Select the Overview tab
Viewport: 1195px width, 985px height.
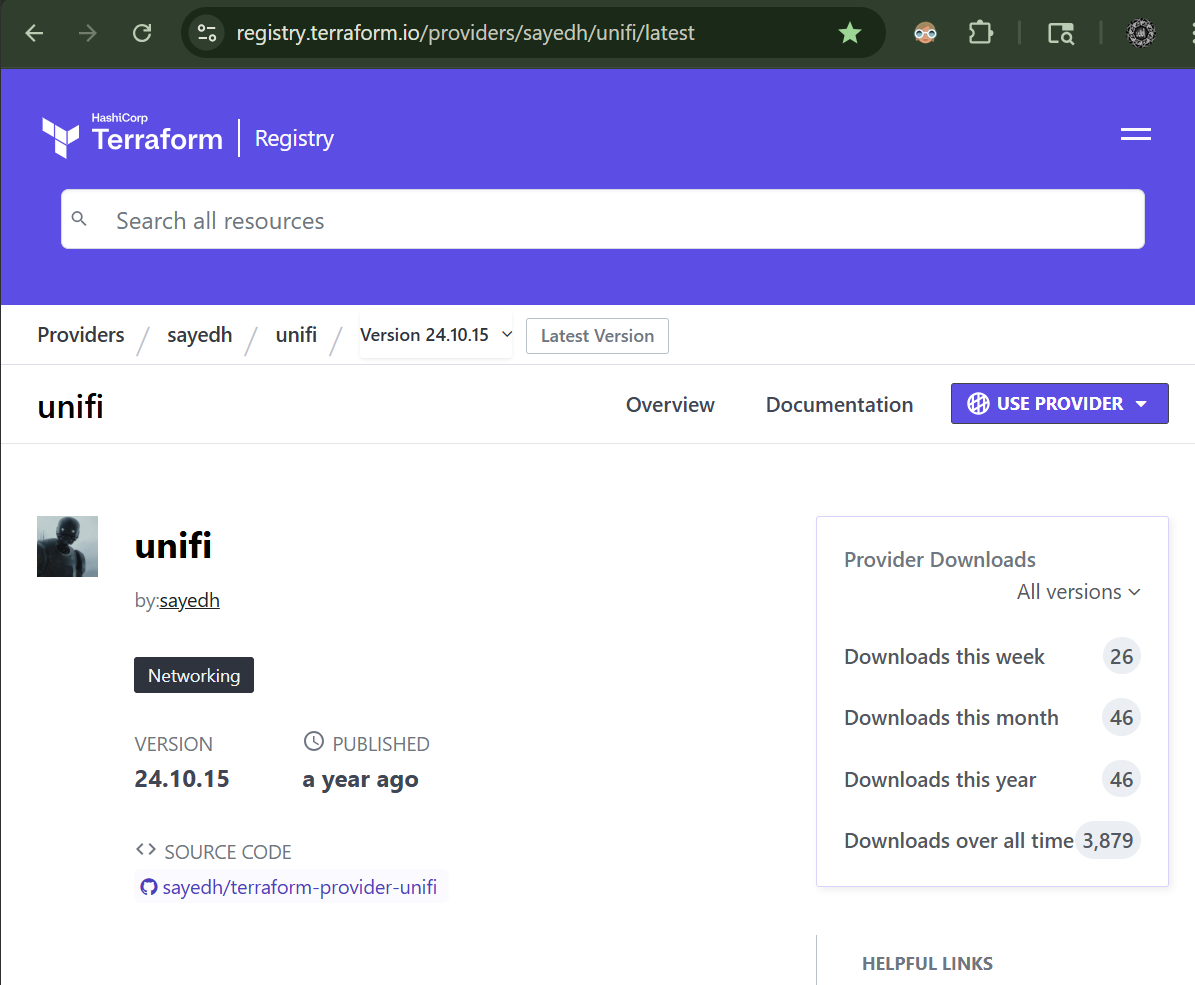coord(670,404)
